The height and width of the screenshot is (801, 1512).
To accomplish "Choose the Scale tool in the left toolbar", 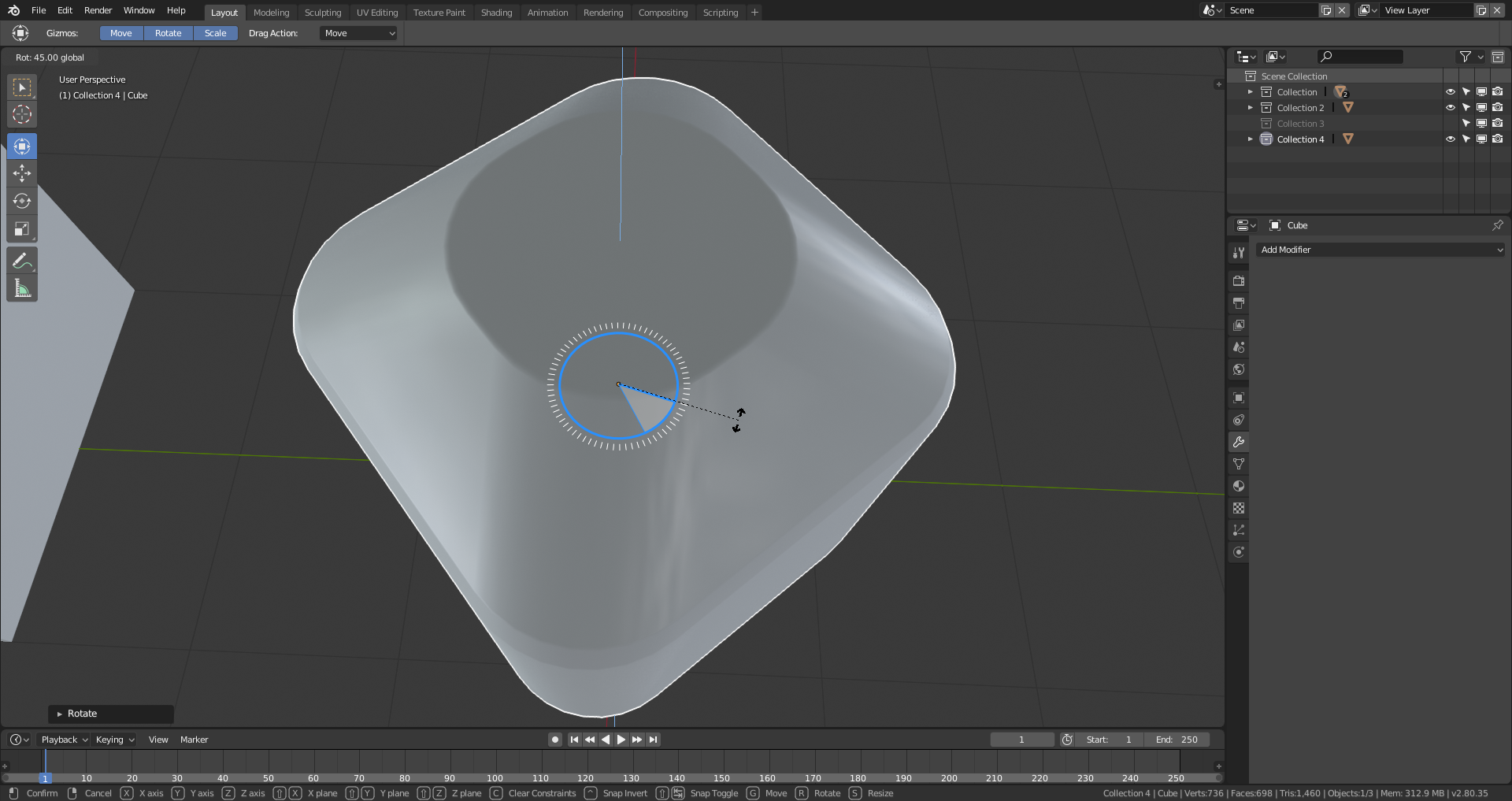I will pos(22,228).
